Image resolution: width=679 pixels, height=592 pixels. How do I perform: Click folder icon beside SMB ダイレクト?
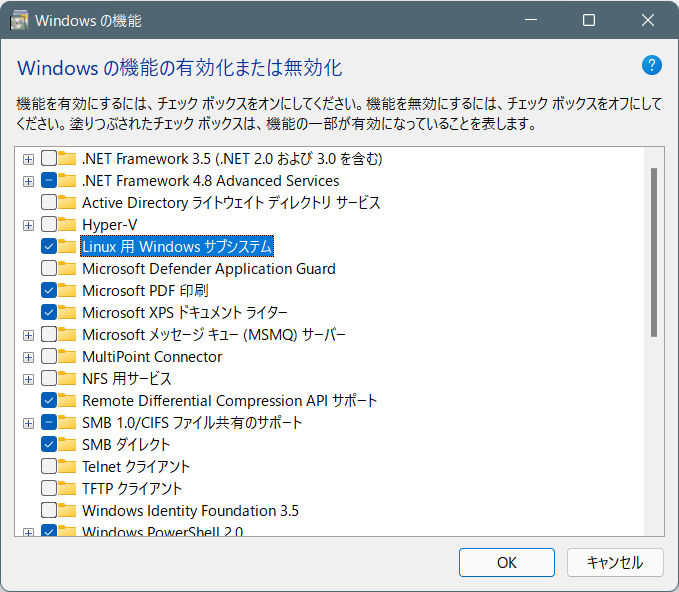(x=67, y=444)
